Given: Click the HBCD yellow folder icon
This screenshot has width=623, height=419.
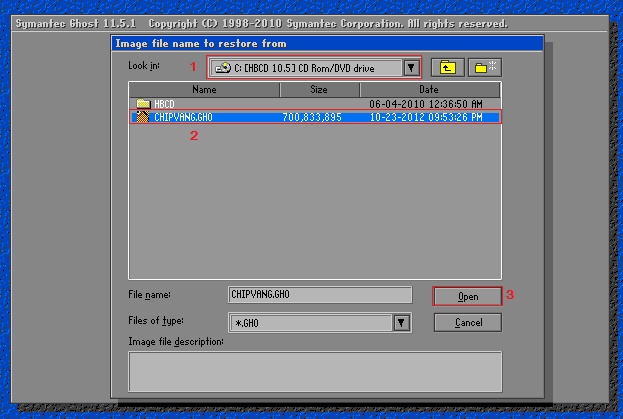Looking at the screenshot, I should [143, 104].
